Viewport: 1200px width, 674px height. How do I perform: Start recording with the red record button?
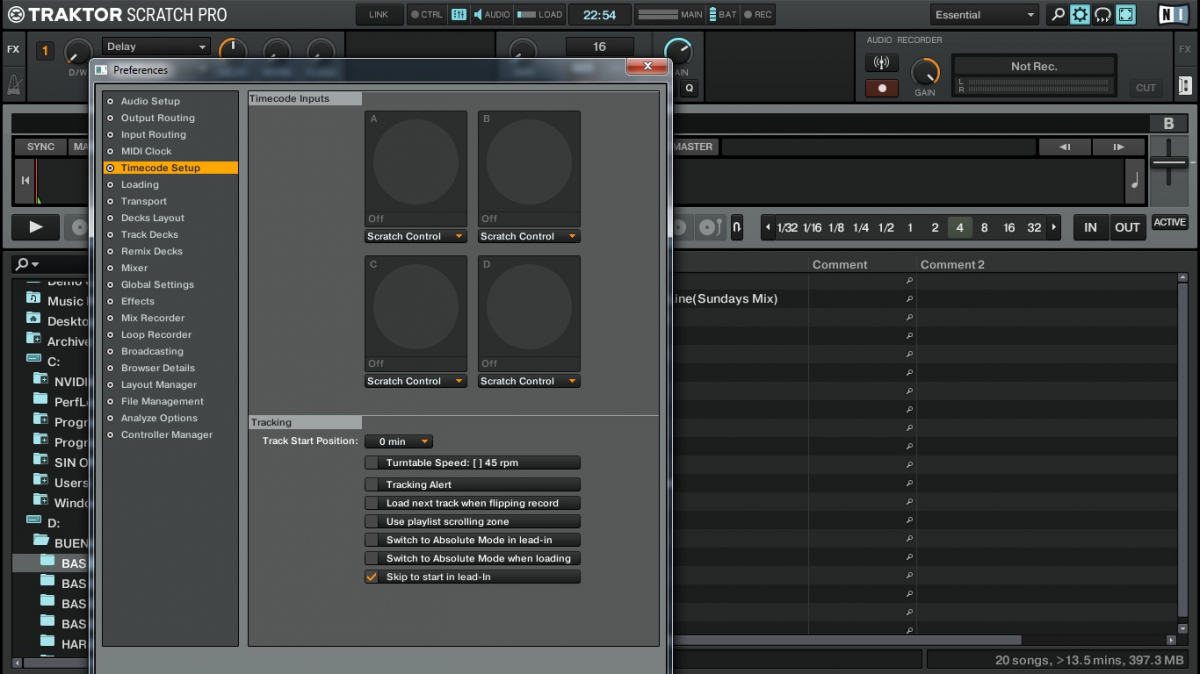[x=882, y=88]
